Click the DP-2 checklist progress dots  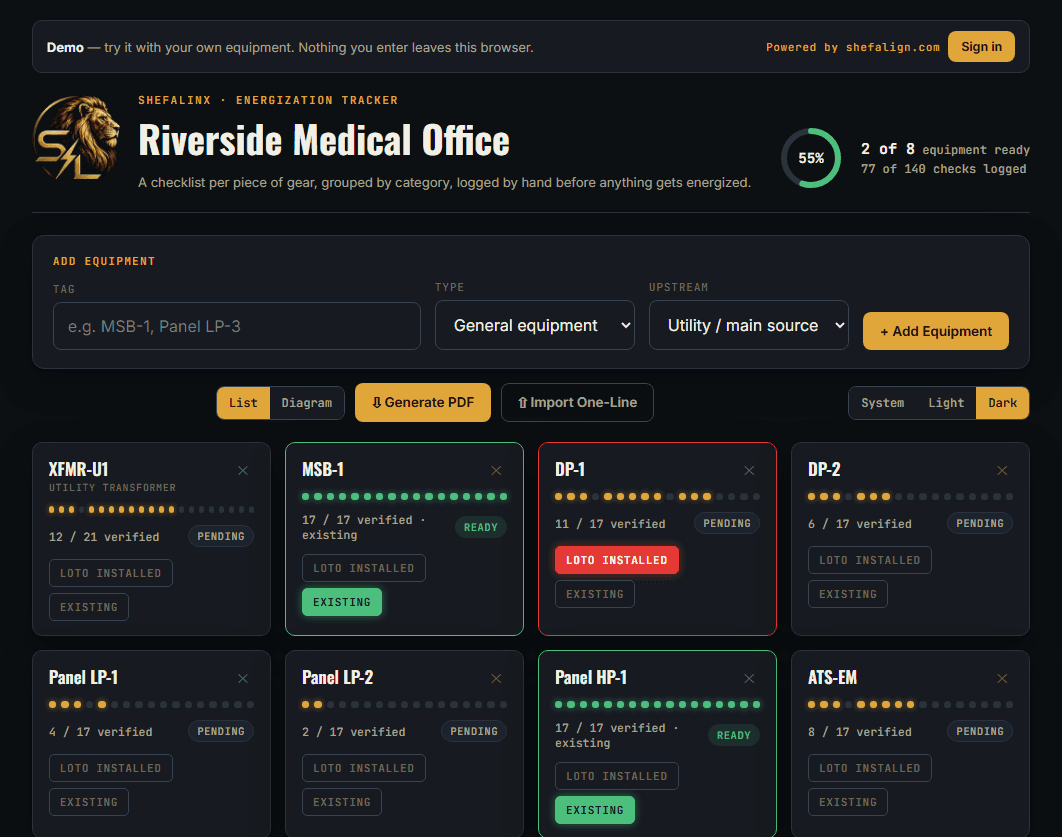click(x=910, y=496)
